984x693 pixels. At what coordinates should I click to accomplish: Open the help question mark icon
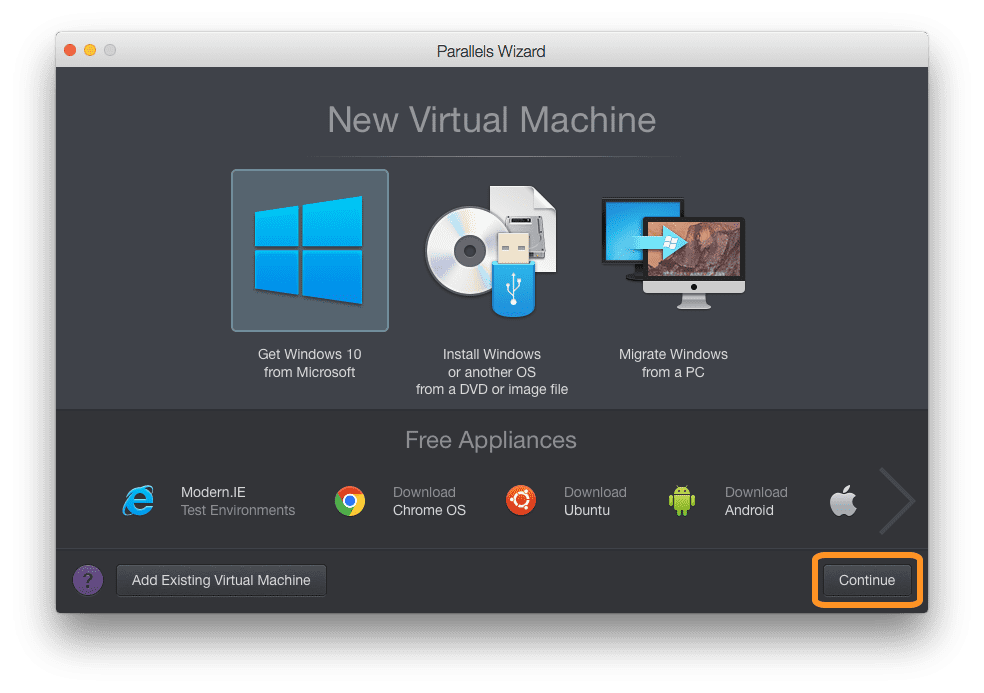88,580
